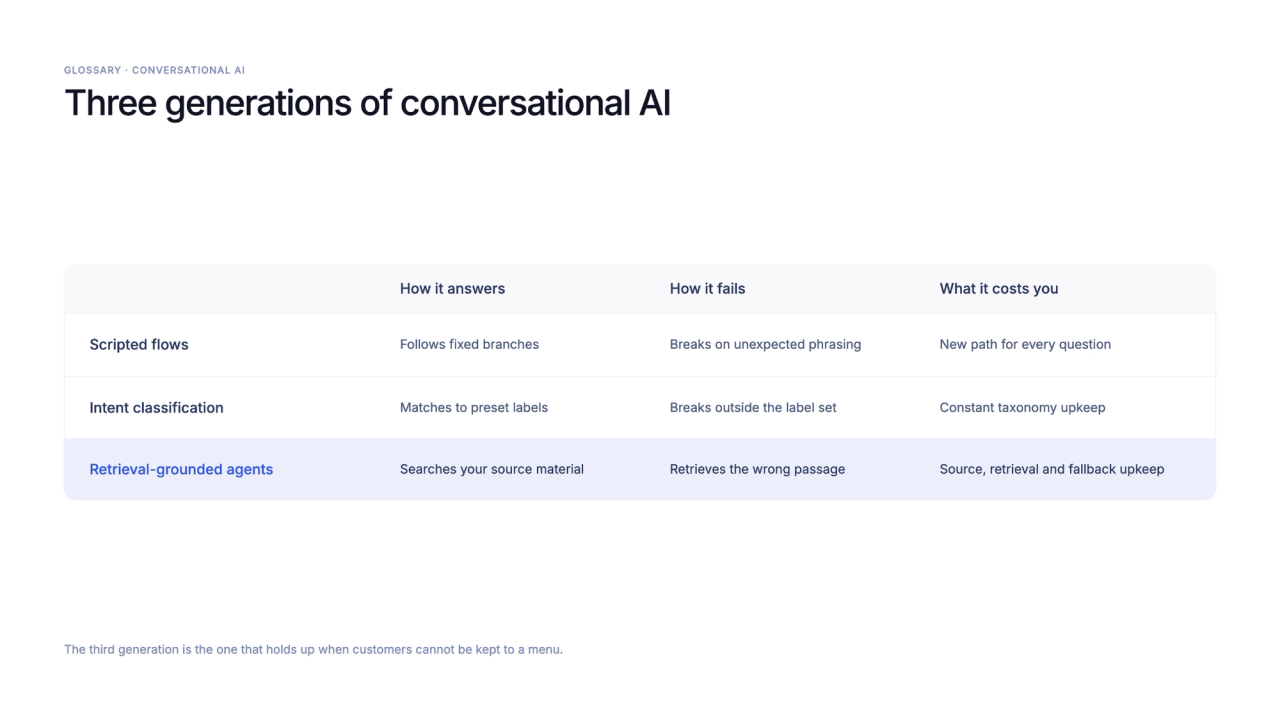Image resolution: width=1280 pixels, height=720 pixels.
Task: Click the footnote about the third generation
Action: point(313,650)
